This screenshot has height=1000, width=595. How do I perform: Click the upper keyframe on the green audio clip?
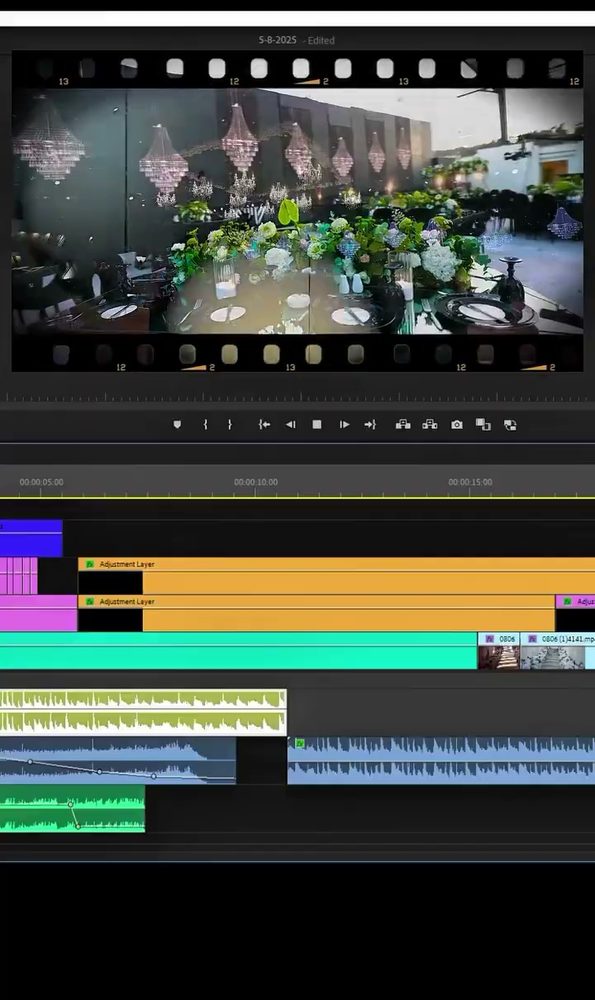tap(70, 804)
